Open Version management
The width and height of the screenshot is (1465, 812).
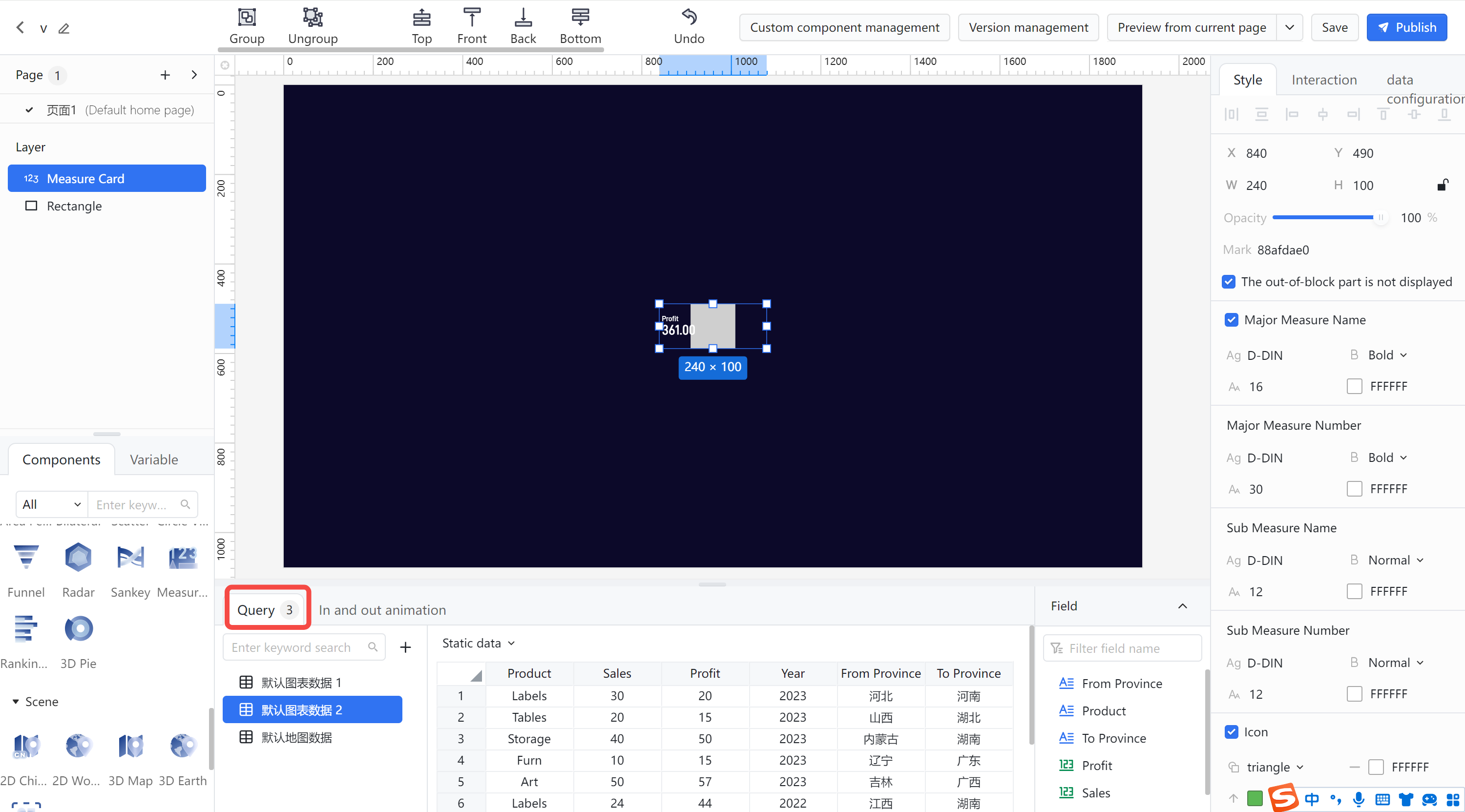tap(1028, 27)
